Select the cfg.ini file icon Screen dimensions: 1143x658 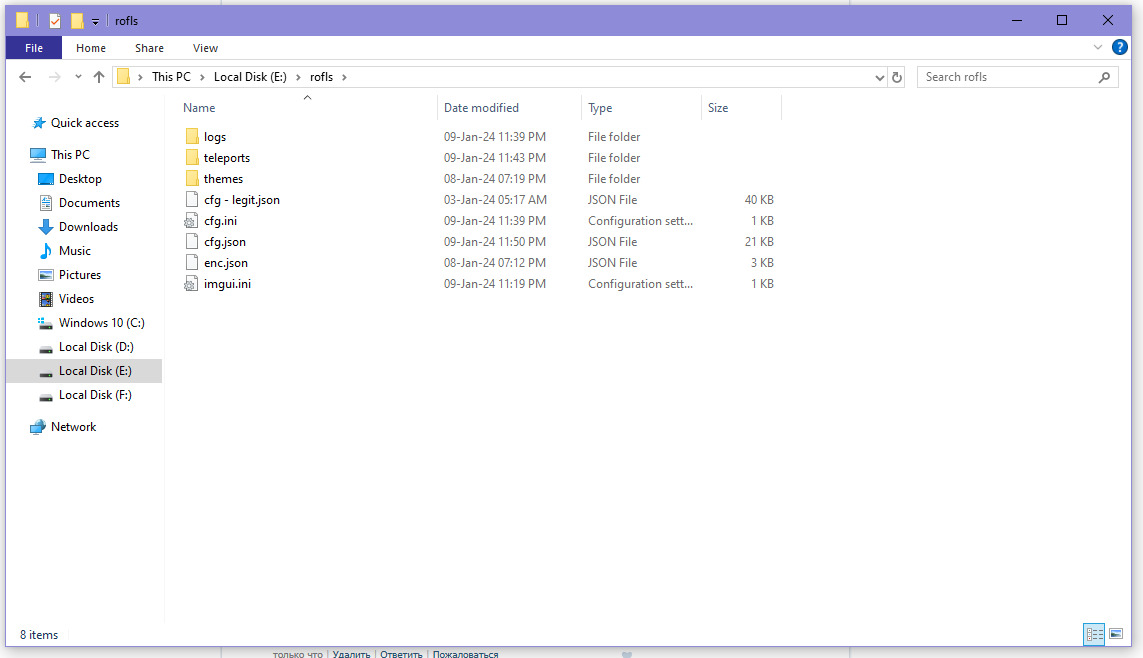[x=191, y=221]
